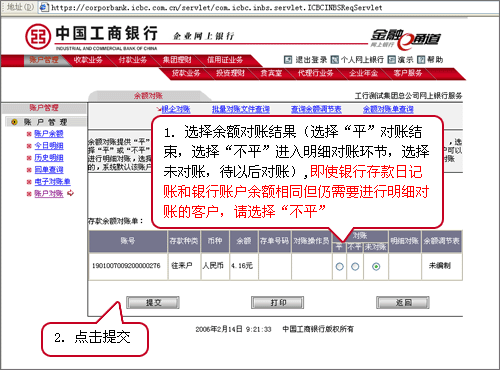Open 批量对账文件查询 link
Screen dimensions: 500x370
coord(241,109)
